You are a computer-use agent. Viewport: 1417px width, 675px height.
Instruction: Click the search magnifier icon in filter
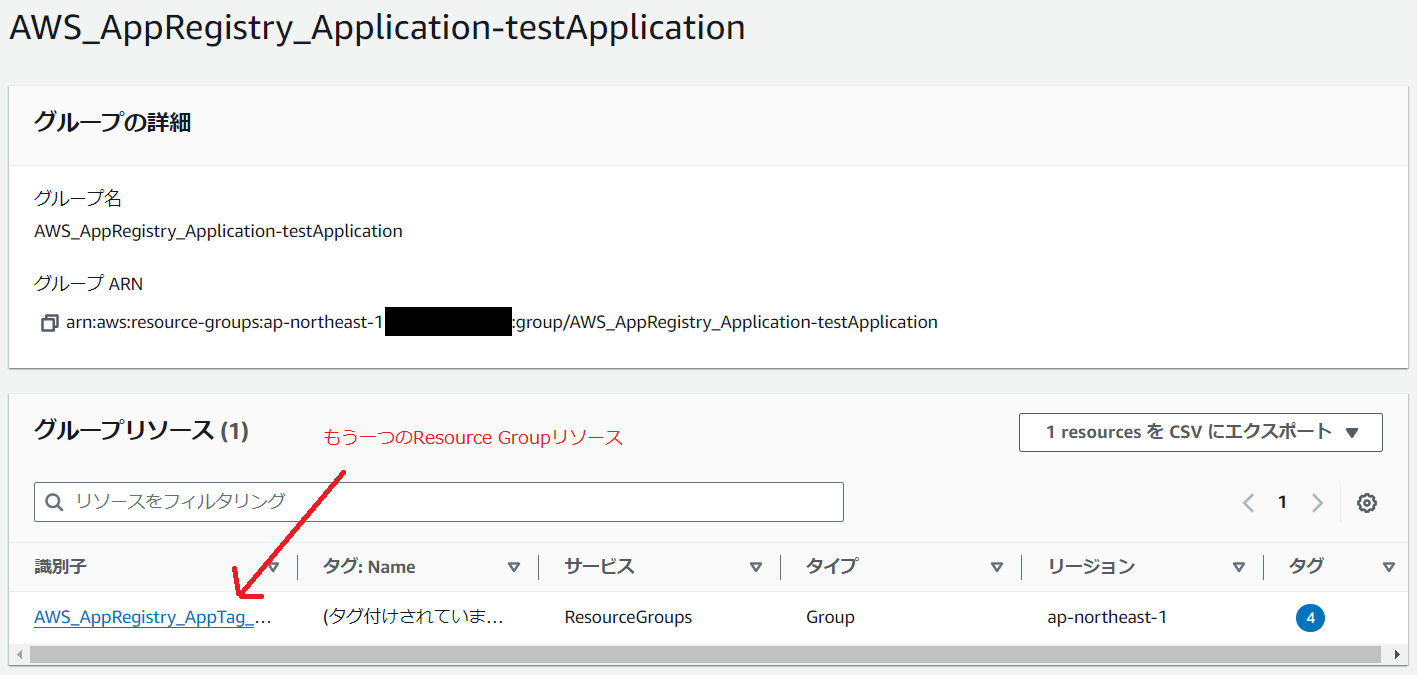(55, 502)
